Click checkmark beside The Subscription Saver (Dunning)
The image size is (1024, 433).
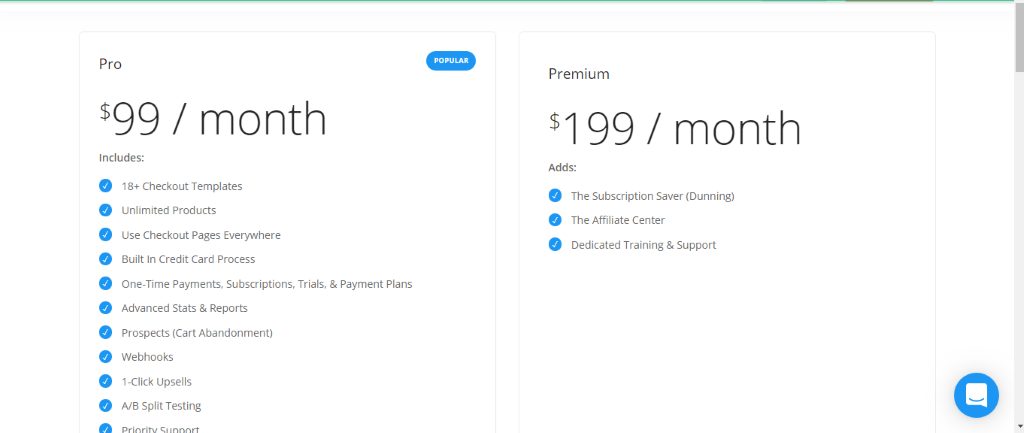click(x=555, y=195)
